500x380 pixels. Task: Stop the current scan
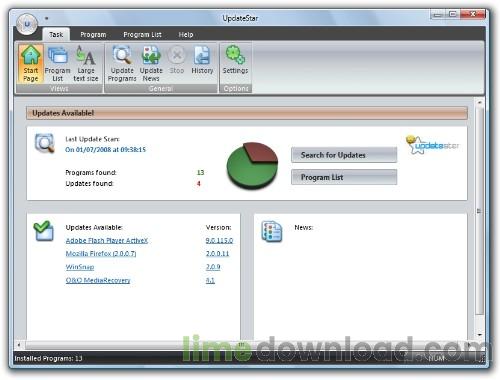coord(177,60)
